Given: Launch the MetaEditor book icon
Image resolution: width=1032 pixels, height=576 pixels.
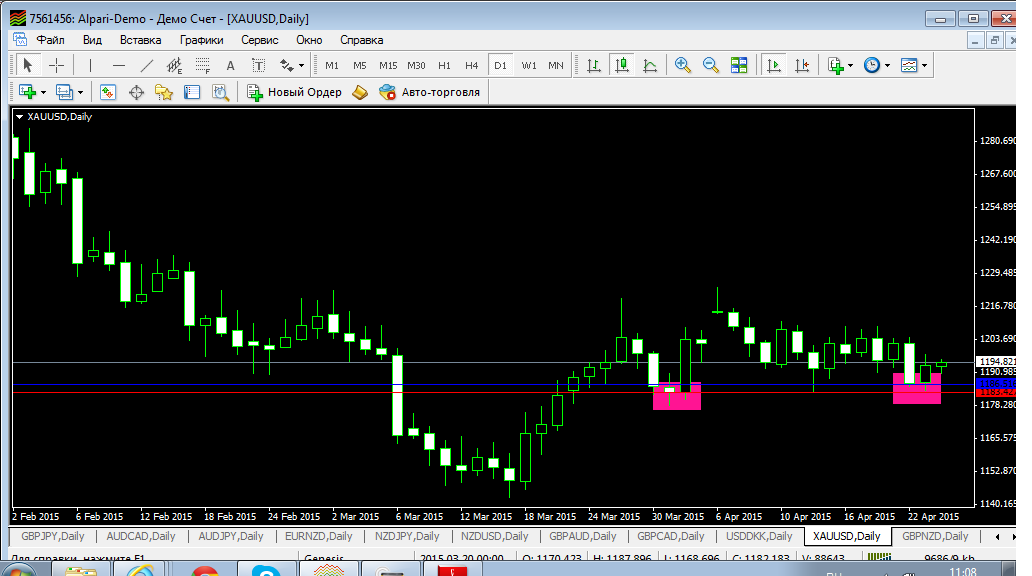Looking at the screenshot, I should click(360, 92).
